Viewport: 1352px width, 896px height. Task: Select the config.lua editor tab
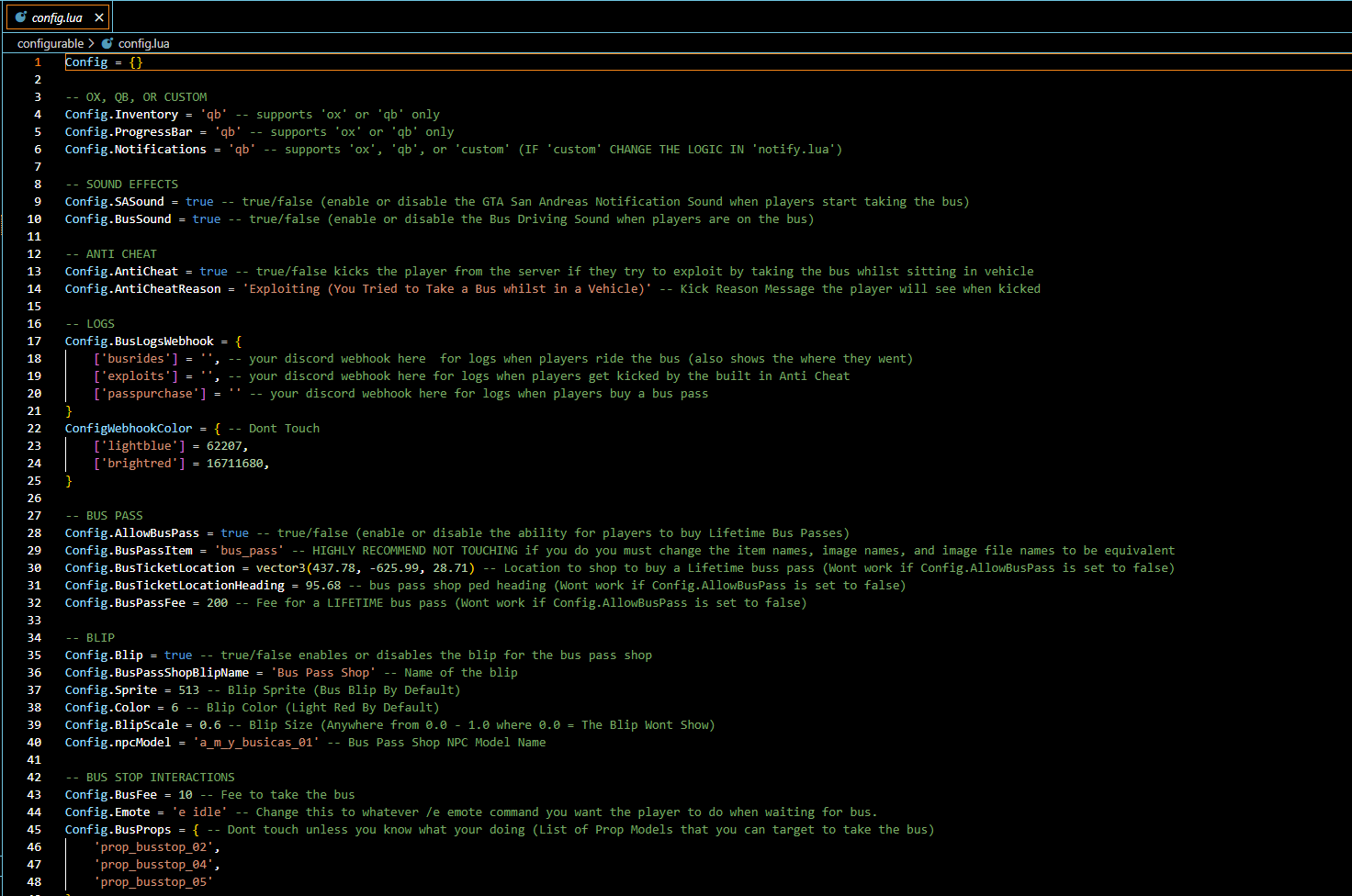[x=57, y=17]
